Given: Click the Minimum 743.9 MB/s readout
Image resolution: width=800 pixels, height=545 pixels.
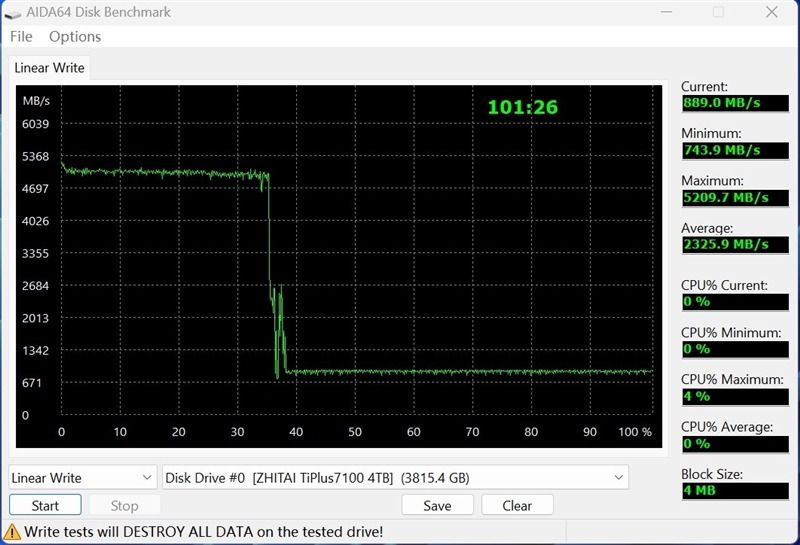Looking at the screenshot, I should [735, 151].
